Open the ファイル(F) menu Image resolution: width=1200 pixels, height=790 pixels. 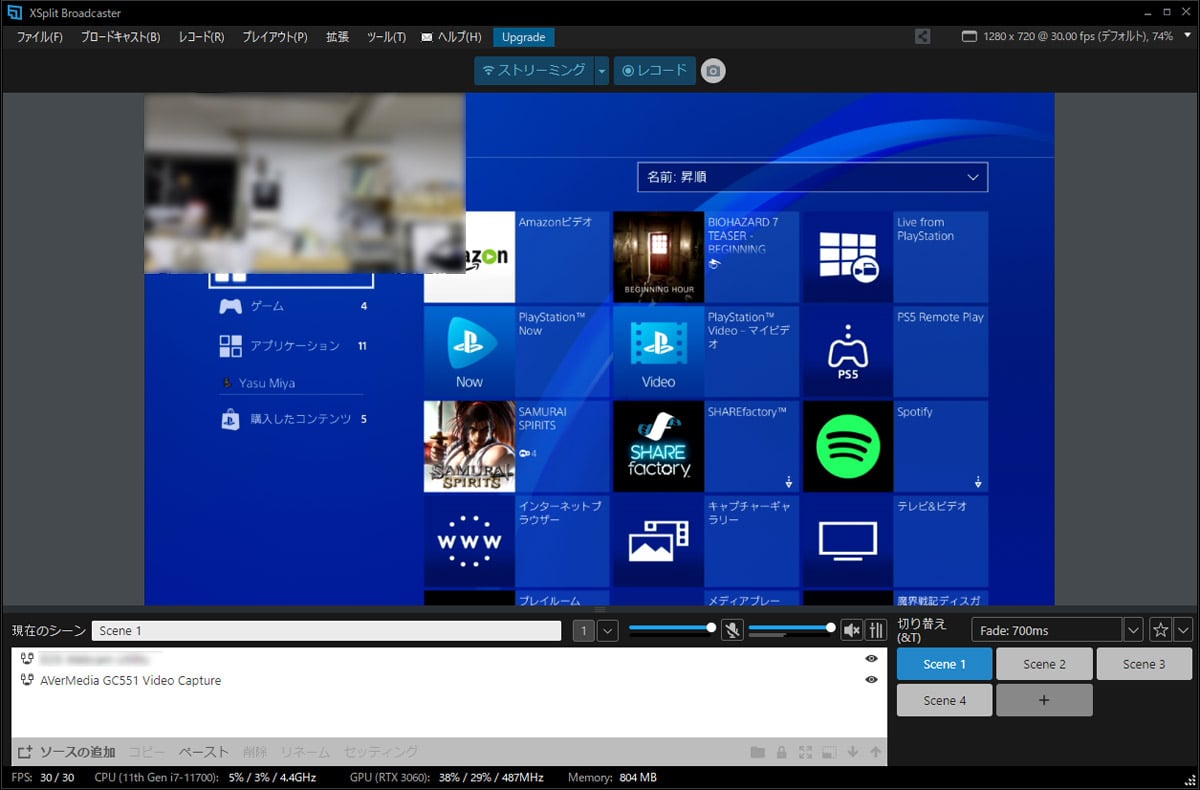pos(40,37)
